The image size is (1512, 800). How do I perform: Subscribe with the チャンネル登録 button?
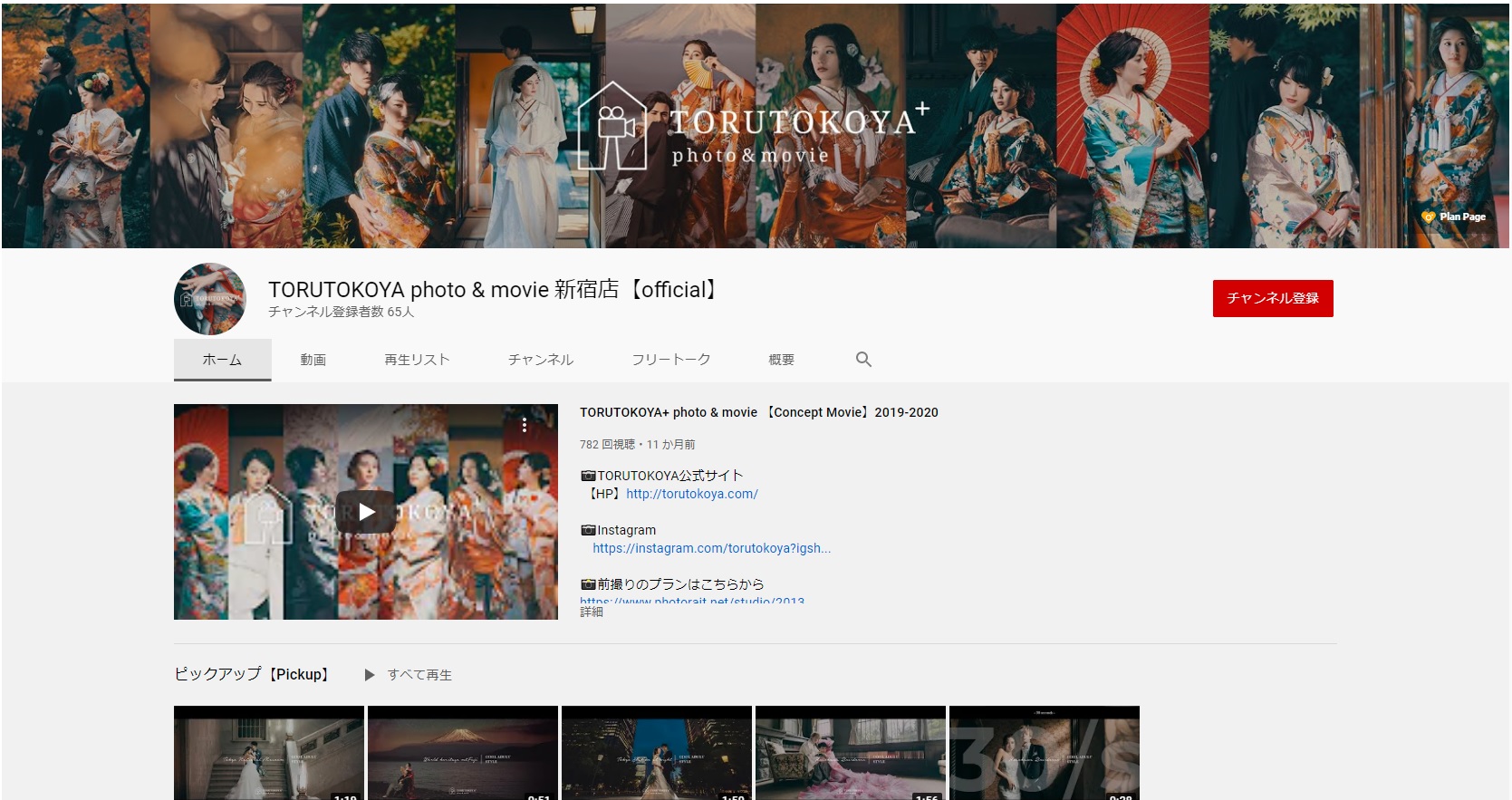[1273, 298]
